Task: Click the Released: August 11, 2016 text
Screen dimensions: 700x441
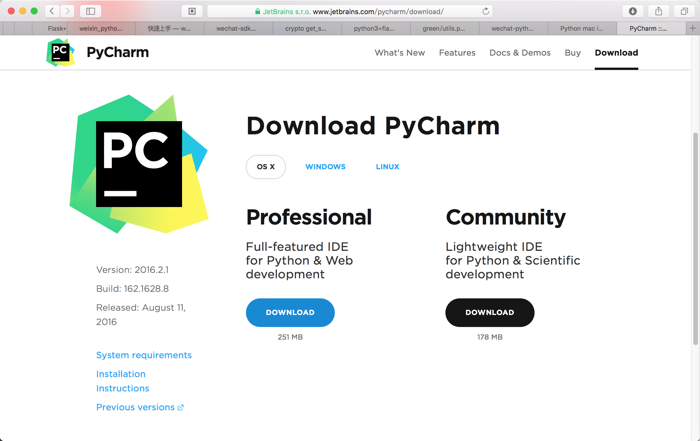Action: coord(141,315)
